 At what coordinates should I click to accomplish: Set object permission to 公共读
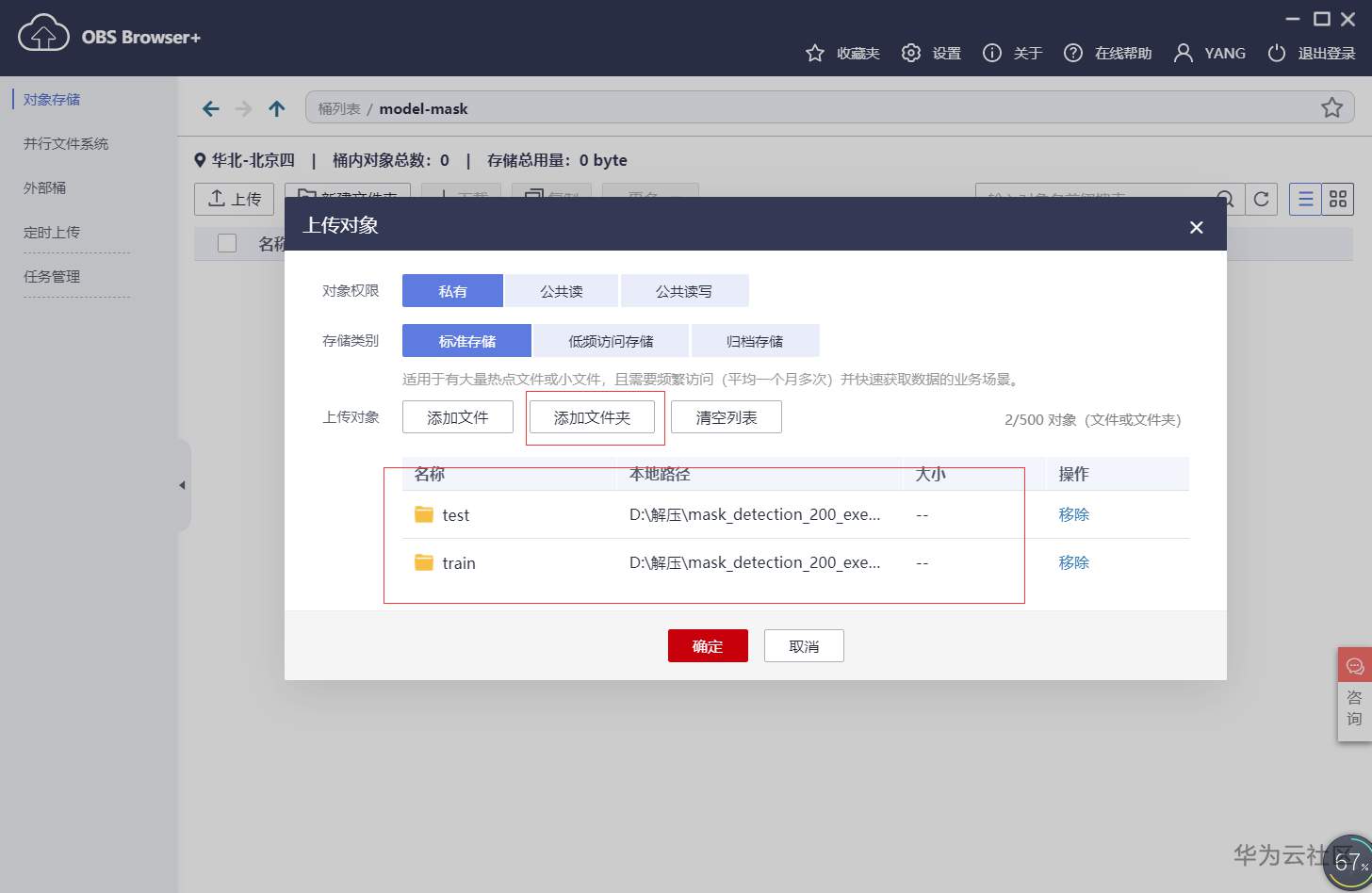click(562, 291)
